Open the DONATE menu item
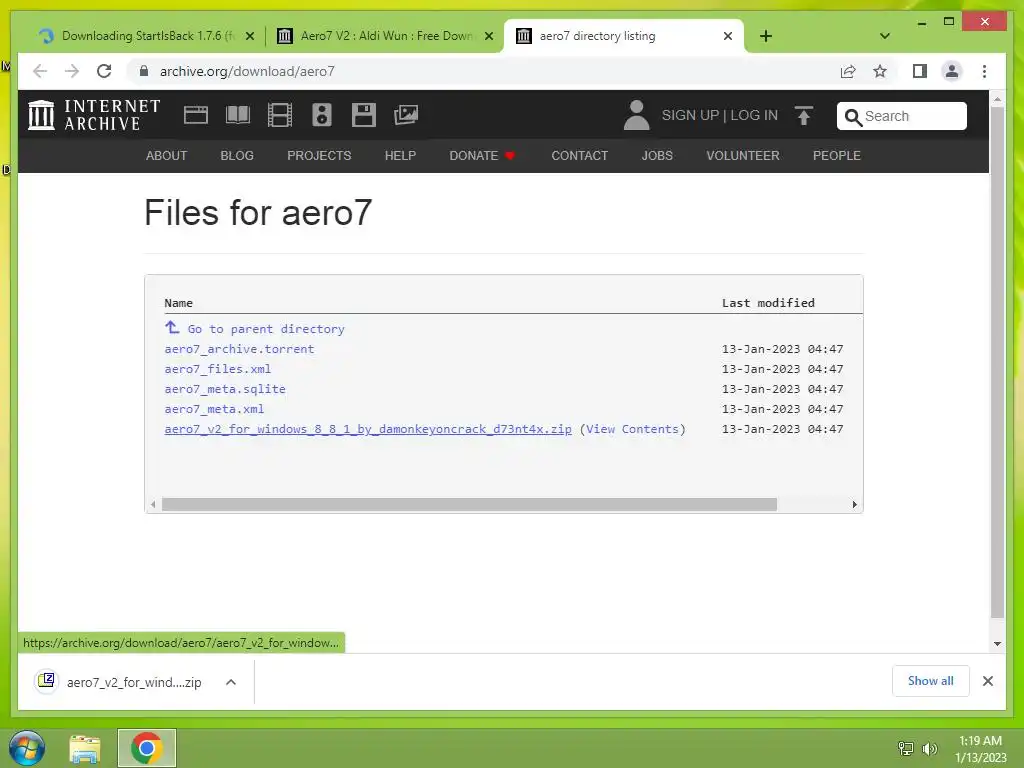This screenshot has width=1024, height=768. coord(482,155)
